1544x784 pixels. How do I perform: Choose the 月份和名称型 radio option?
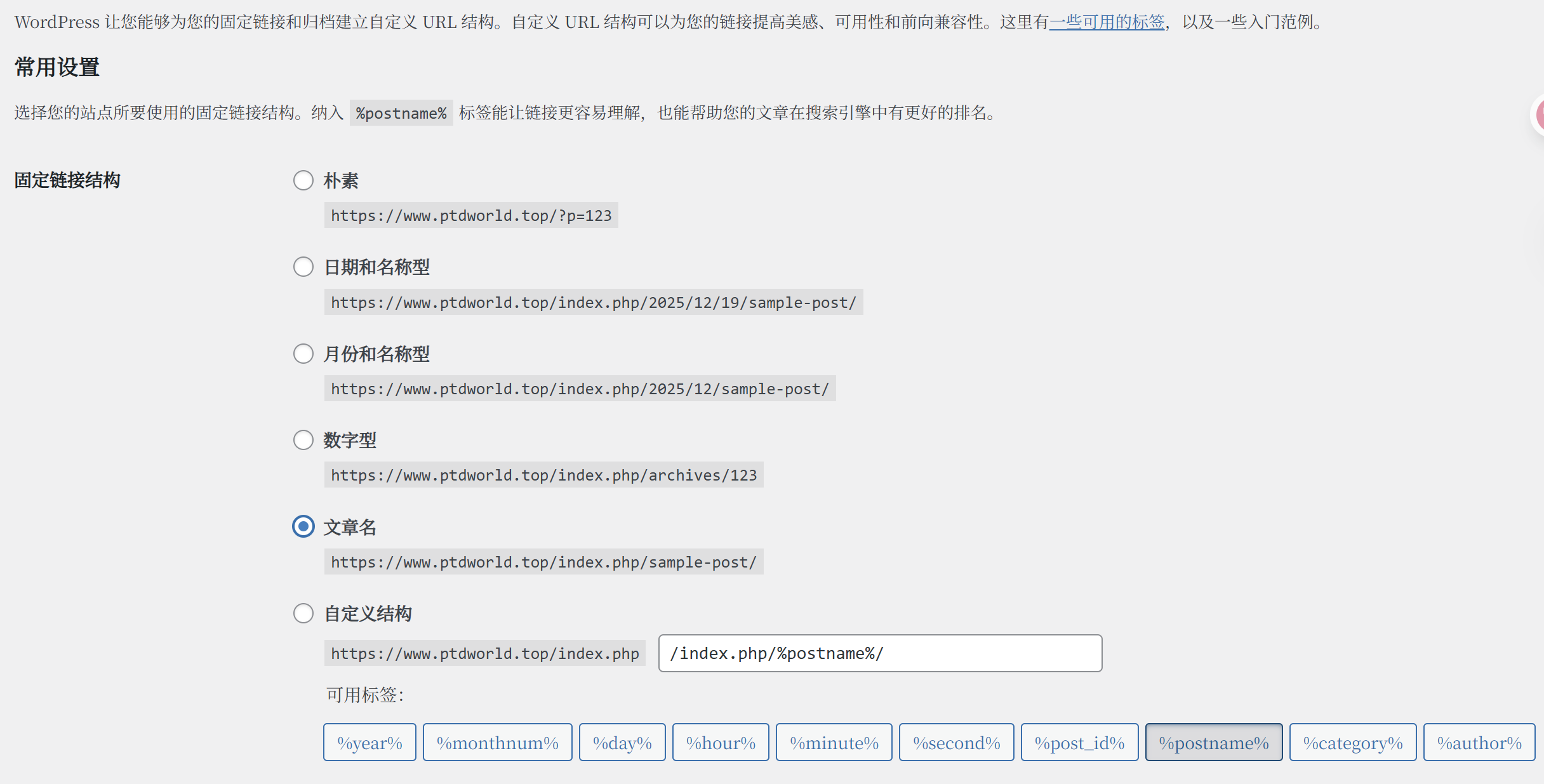click(x=303, y=354)
